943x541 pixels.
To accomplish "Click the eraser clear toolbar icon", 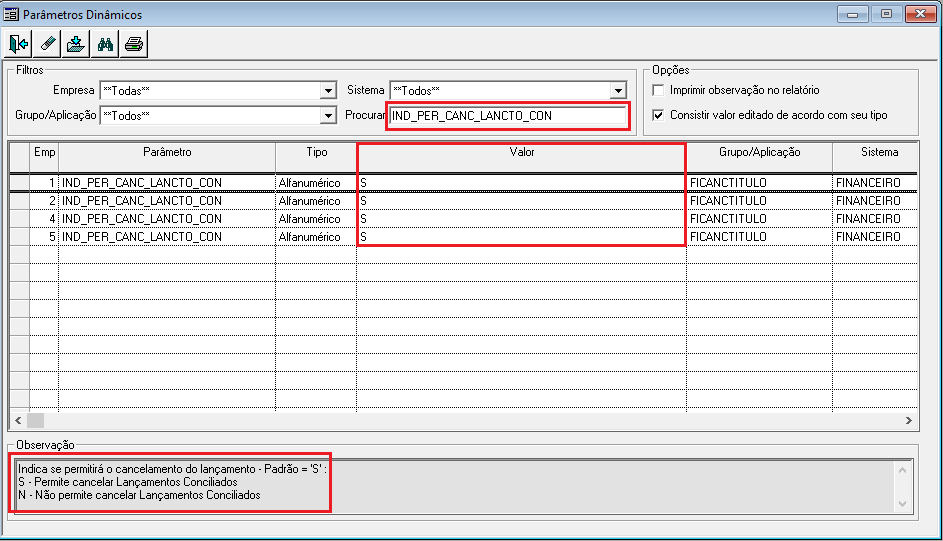I will [x=47, y=44].
